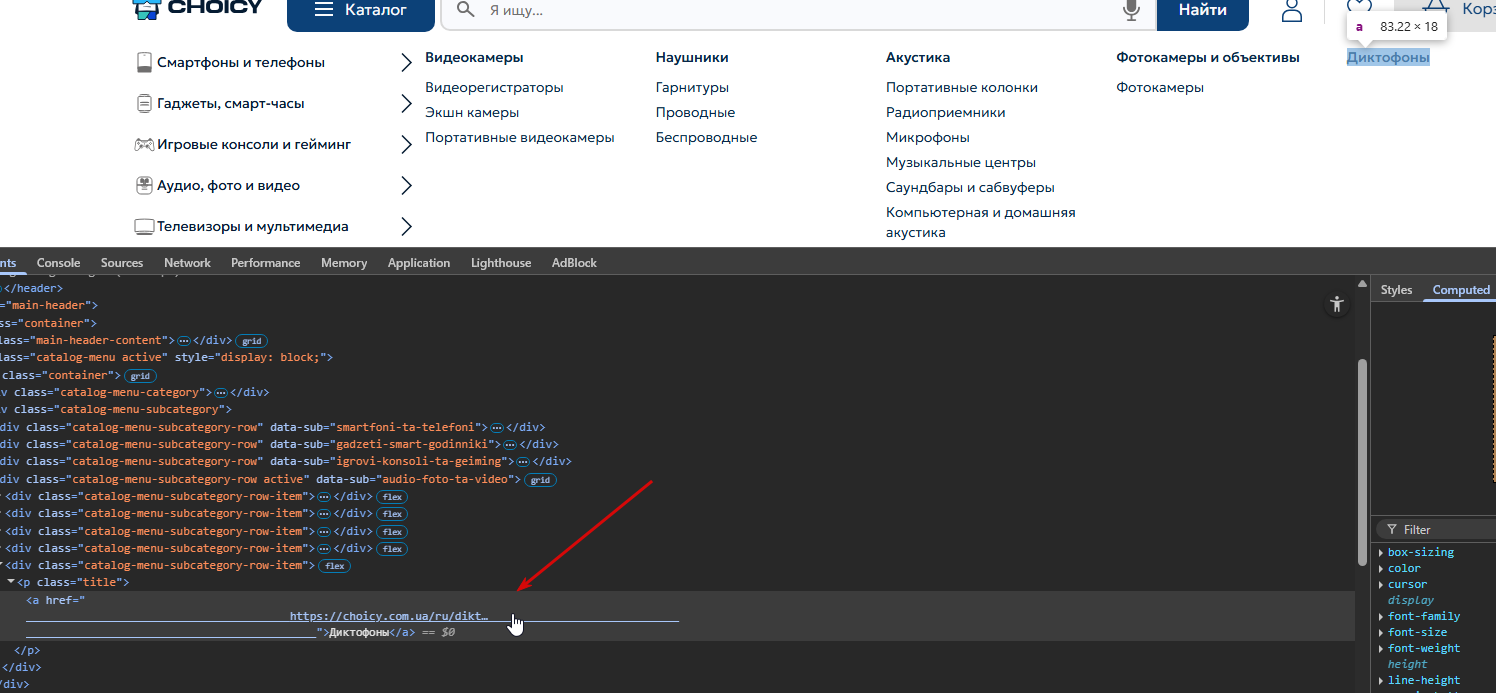Select the gadzeti-smart-godinniki div node
The image size is (1496, 693).
(279, 445)
